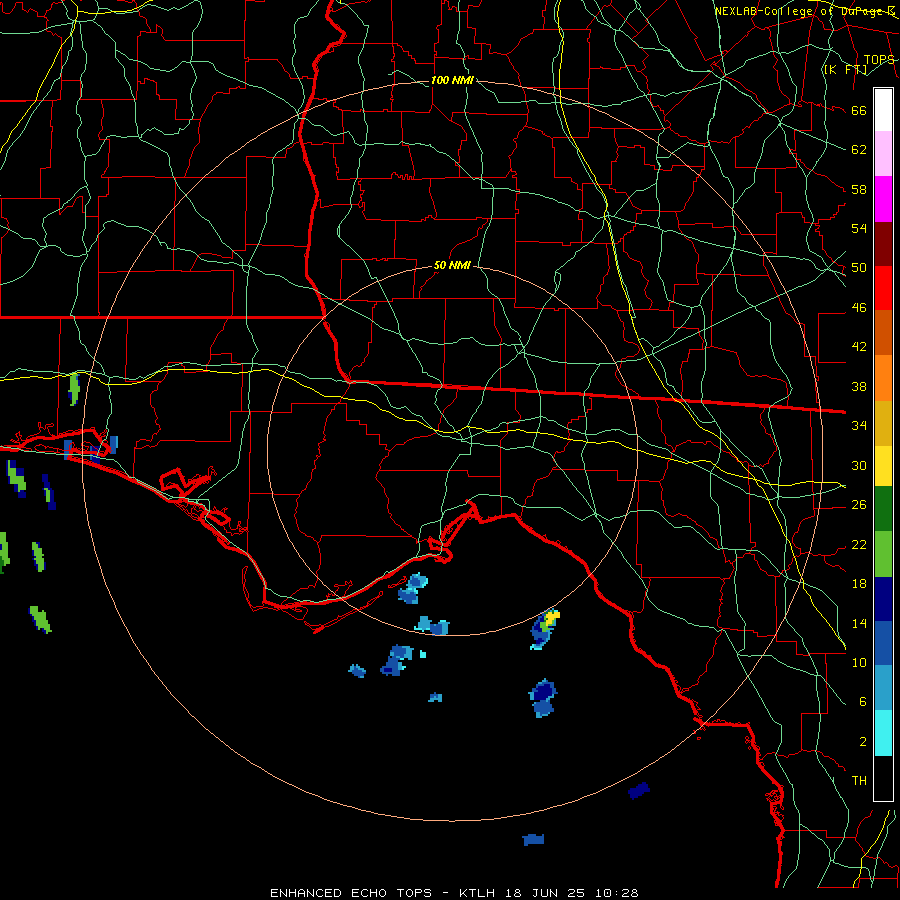Click the magenta 58 kft legend swatch

883,199
